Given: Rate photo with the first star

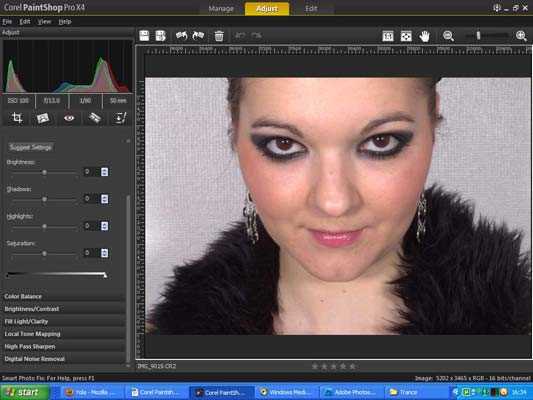Looking at the screenshot, I should [x=315, y=366].
